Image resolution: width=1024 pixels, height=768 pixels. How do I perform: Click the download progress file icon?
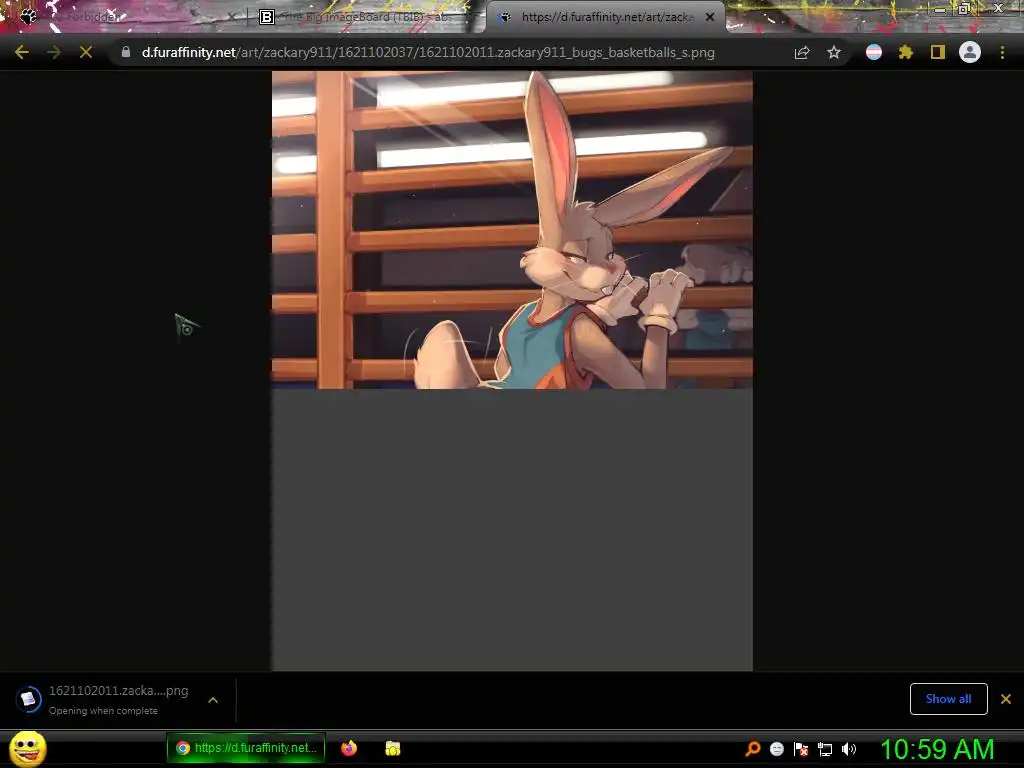(28, 699)
